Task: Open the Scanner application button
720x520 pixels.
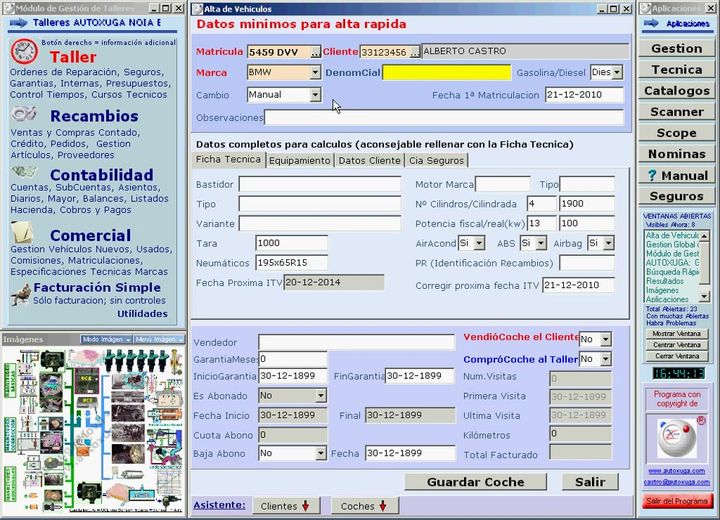Action: [x=676, y=112]
